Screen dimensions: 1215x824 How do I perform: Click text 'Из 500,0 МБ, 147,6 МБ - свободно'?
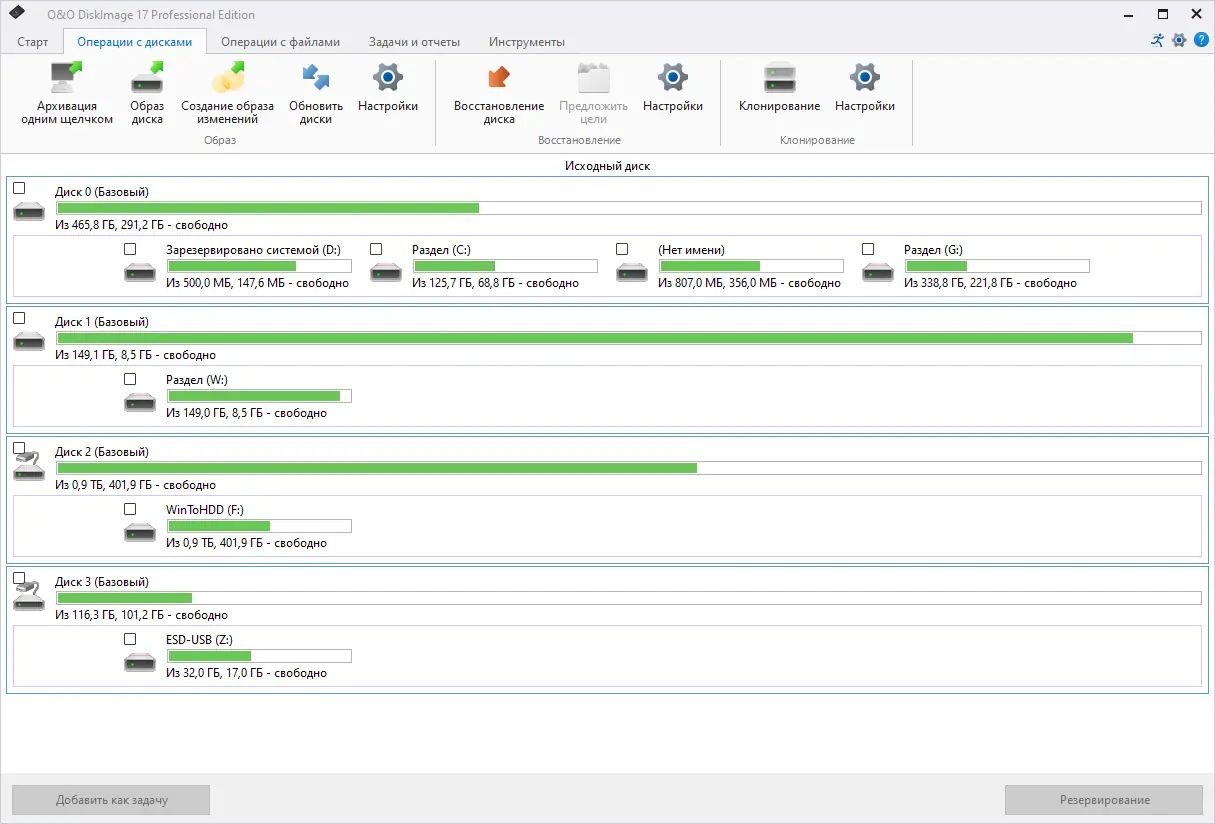(x=257, y=283)
